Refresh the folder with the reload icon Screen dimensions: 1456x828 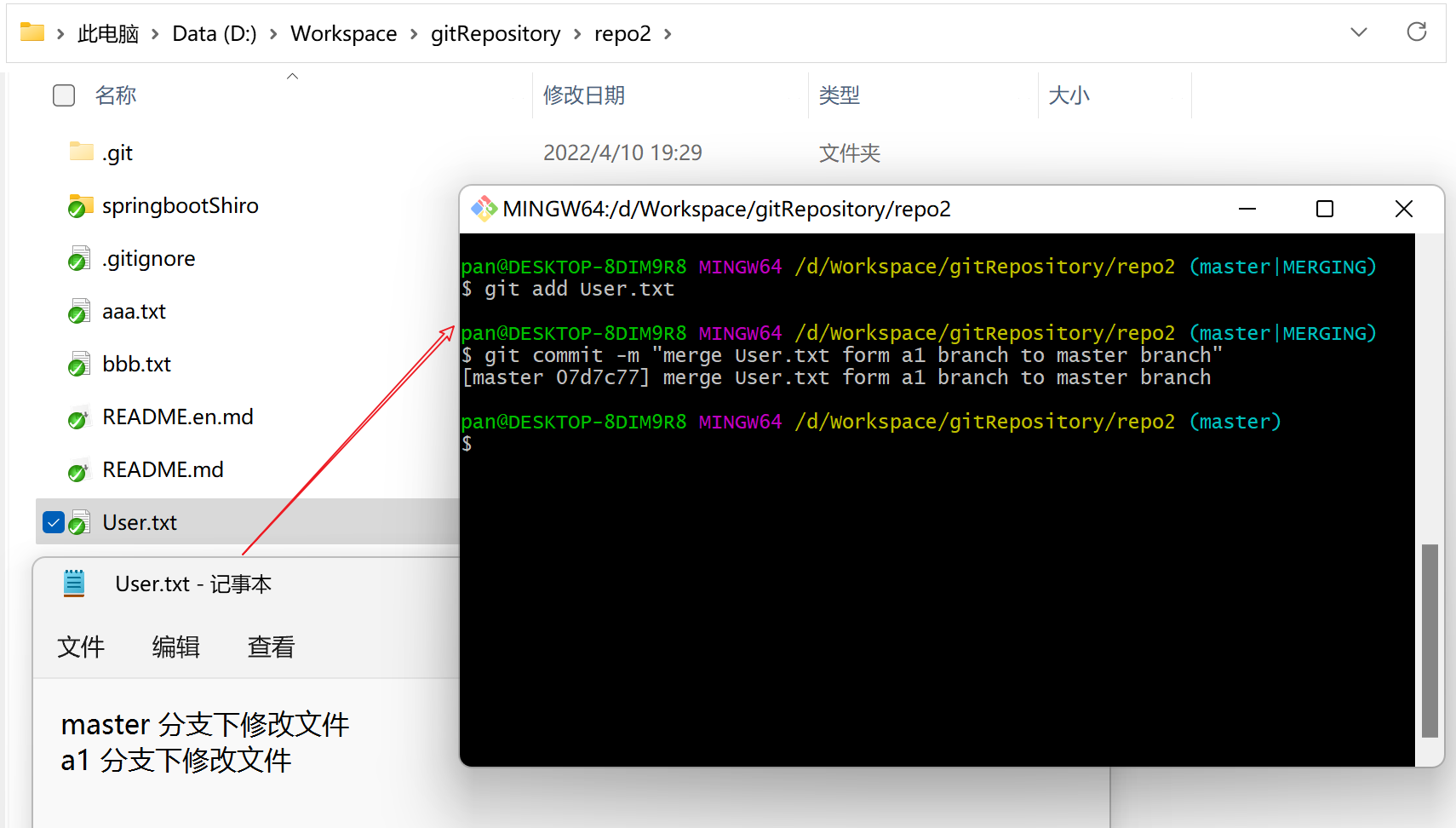1416,32
